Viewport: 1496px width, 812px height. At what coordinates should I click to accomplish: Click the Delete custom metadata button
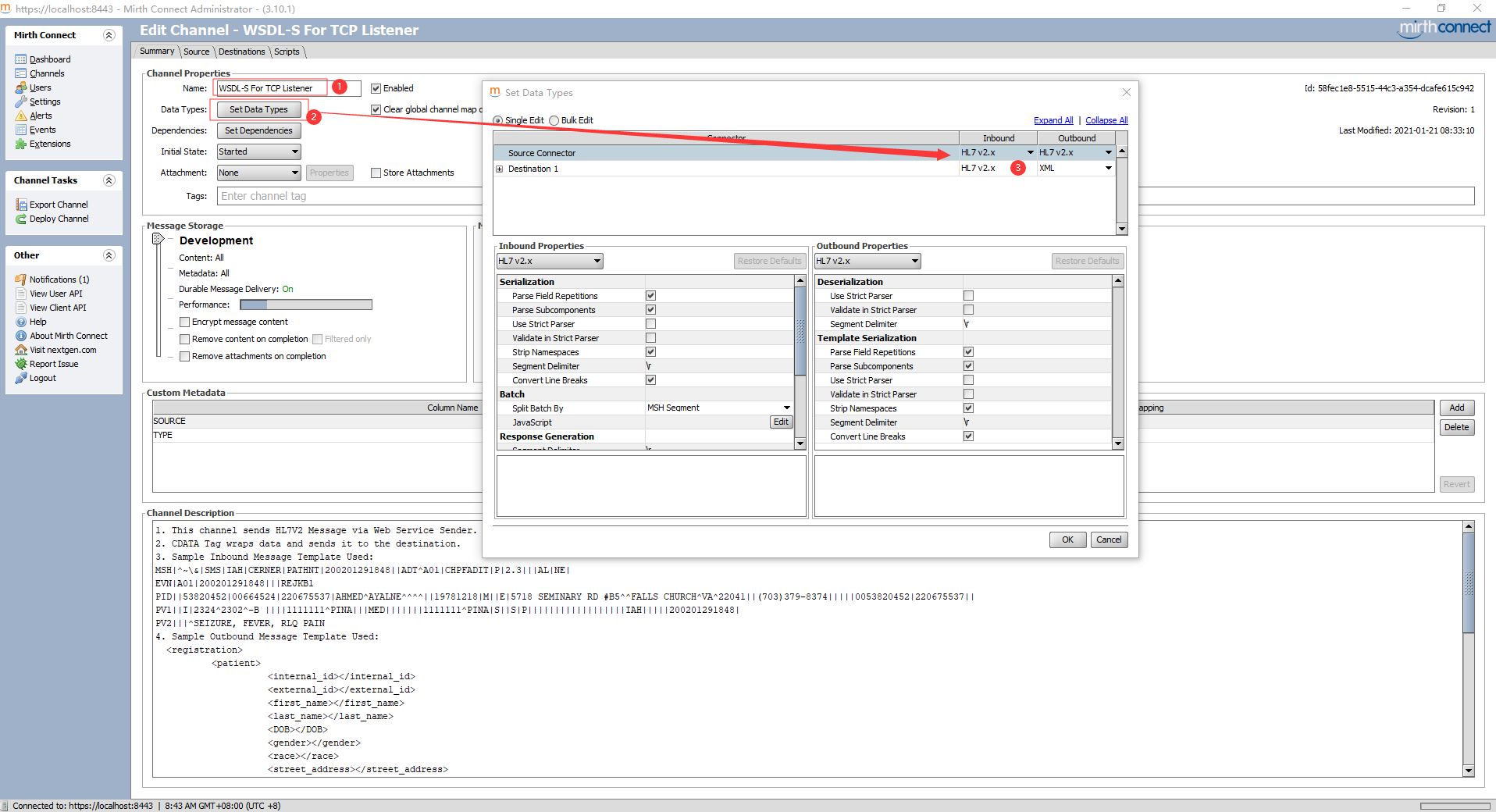click(x=1457, y=427)
